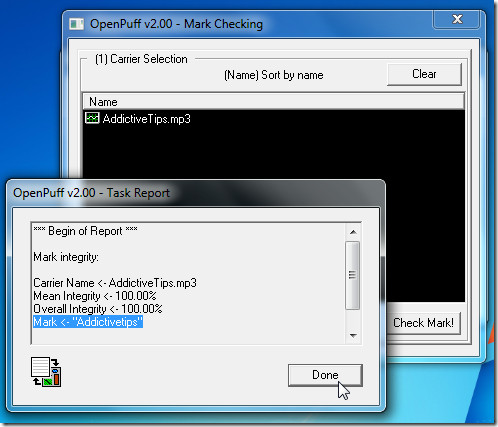Click Check Mark! in Mark Checking window
The height and width of the screenshot is (427, 498).
click(x=423, y=323)
